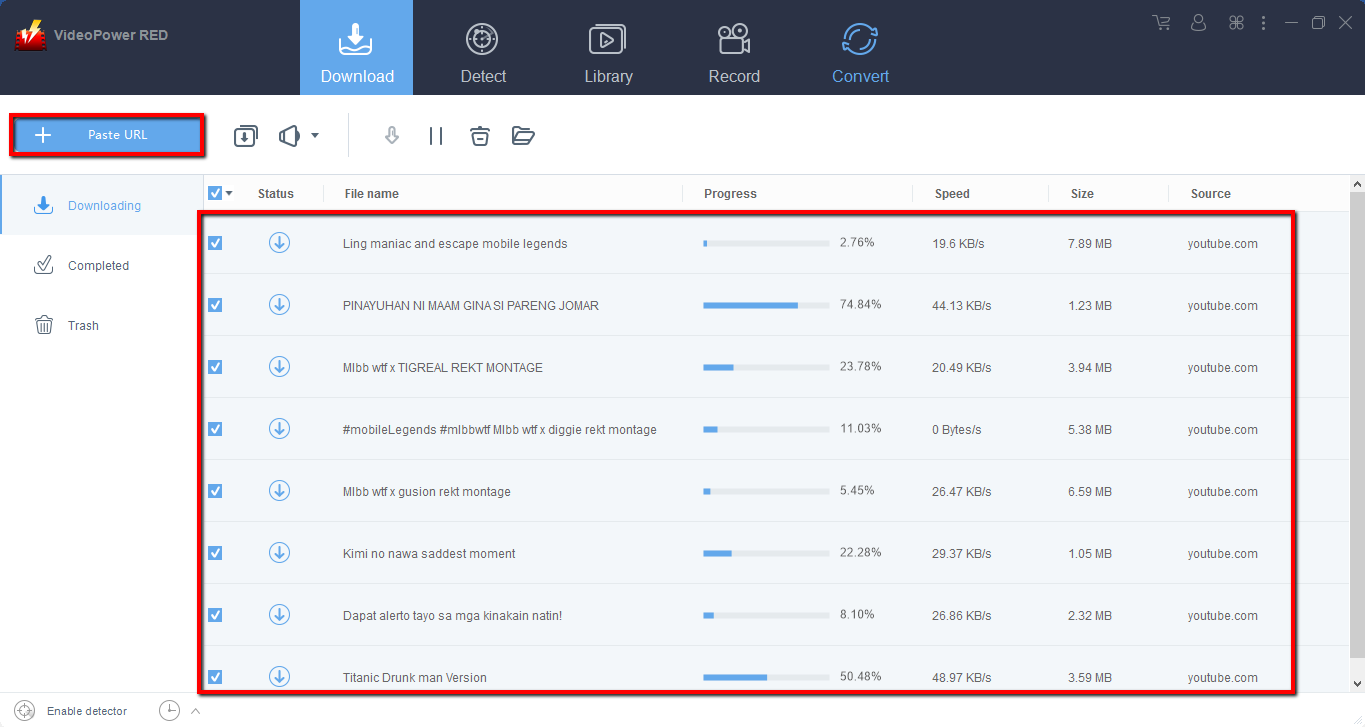Click the pause downloads icon in toolbar

click(436, 136)
